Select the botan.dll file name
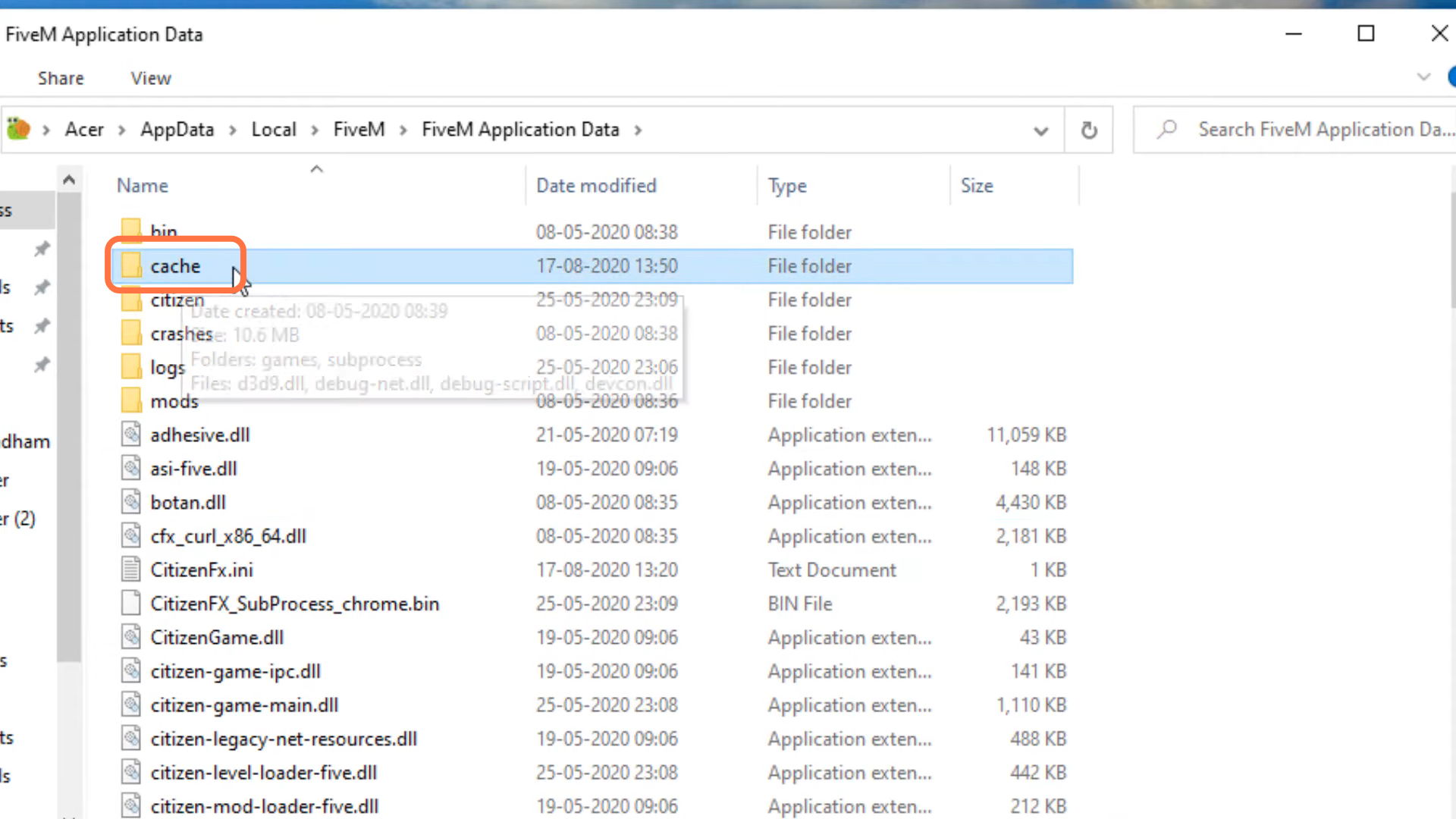 188,502
